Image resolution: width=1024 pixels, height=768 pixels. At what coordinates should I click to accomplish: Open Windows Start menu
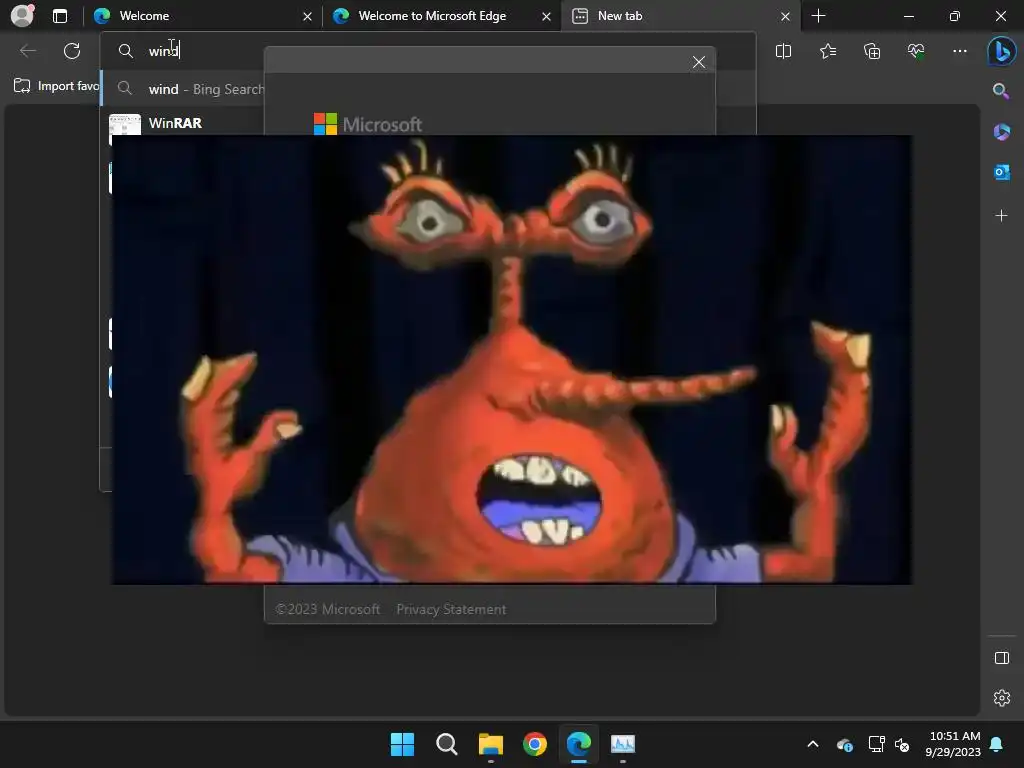click(402, 744)
